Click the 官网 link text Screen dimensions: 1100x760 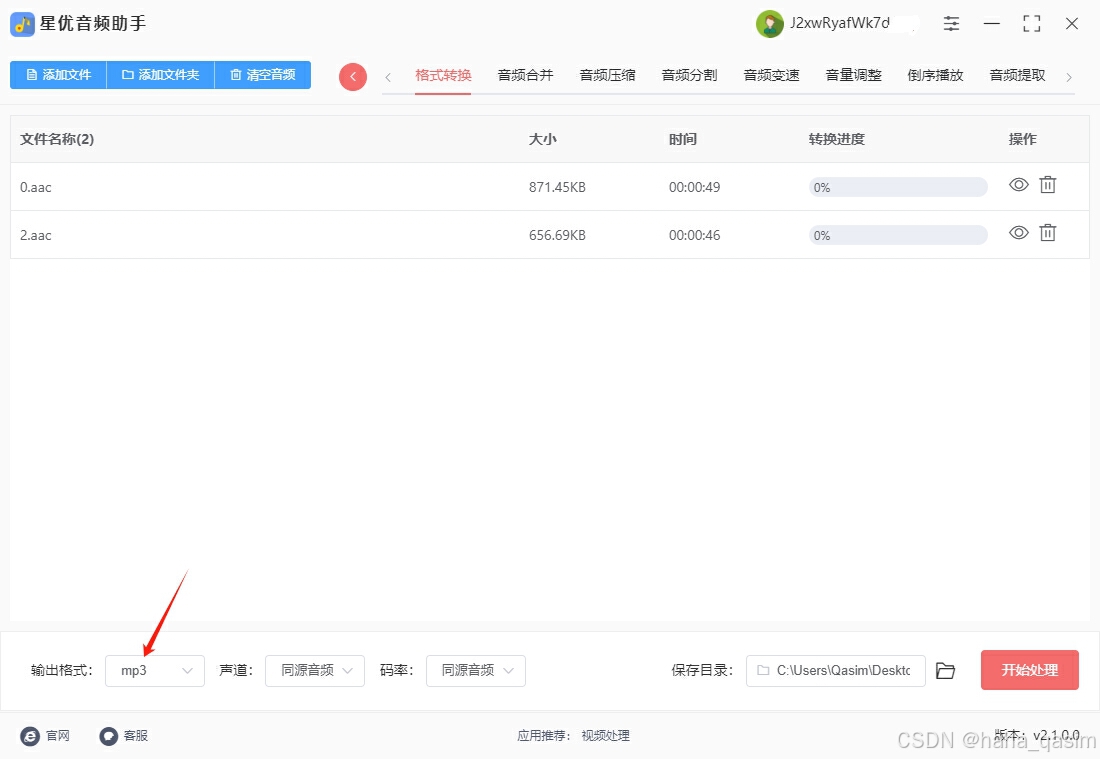(x=58, y=736)
